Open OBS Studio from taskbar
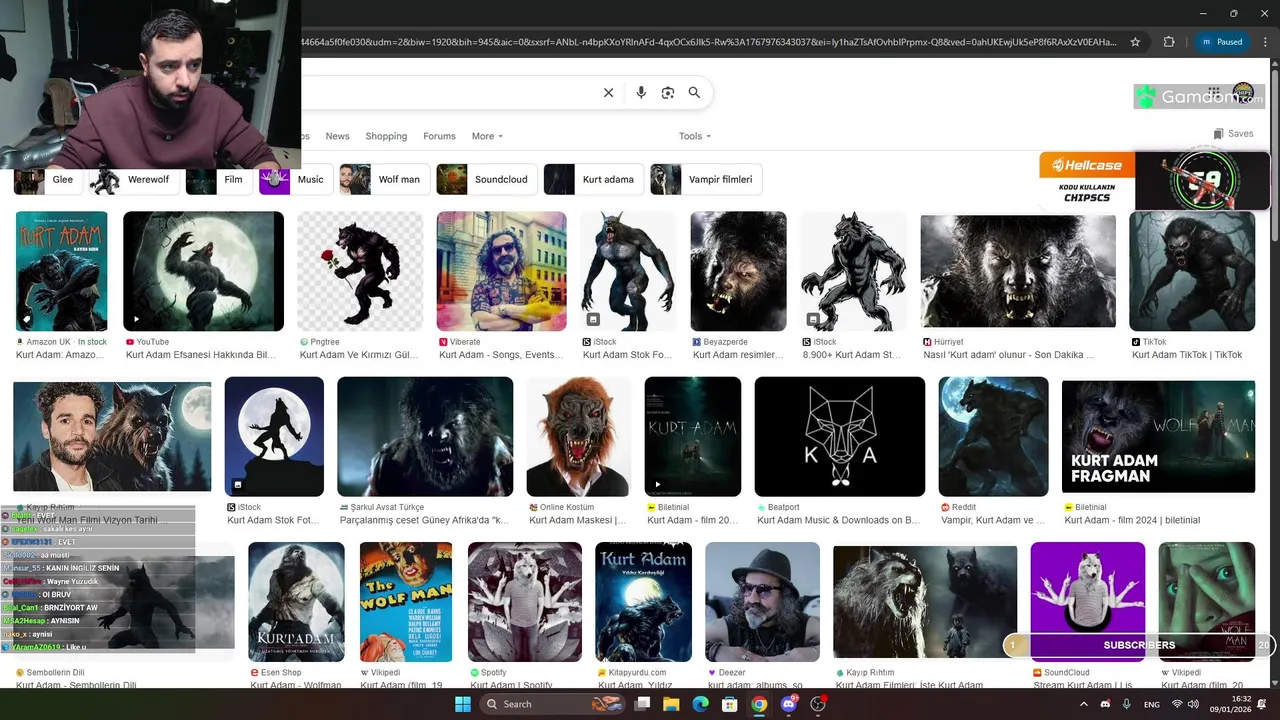Viewport: 1280px width, 720px height. click(x=818, y=704)
